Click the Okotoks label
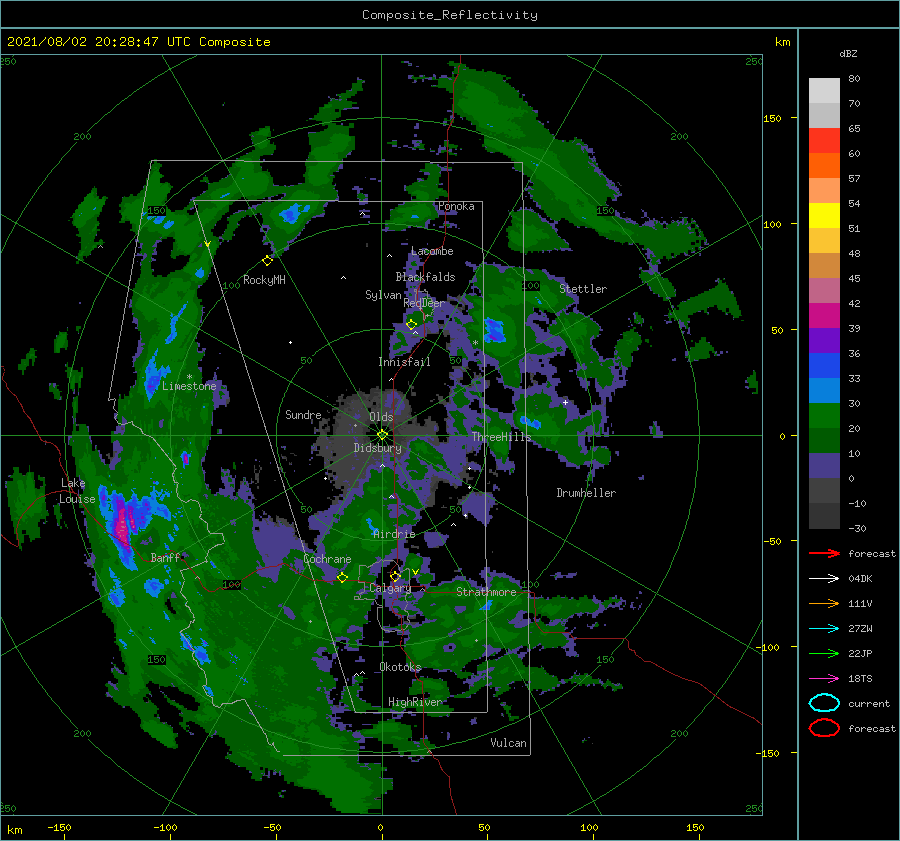 [x=400, y=667]
